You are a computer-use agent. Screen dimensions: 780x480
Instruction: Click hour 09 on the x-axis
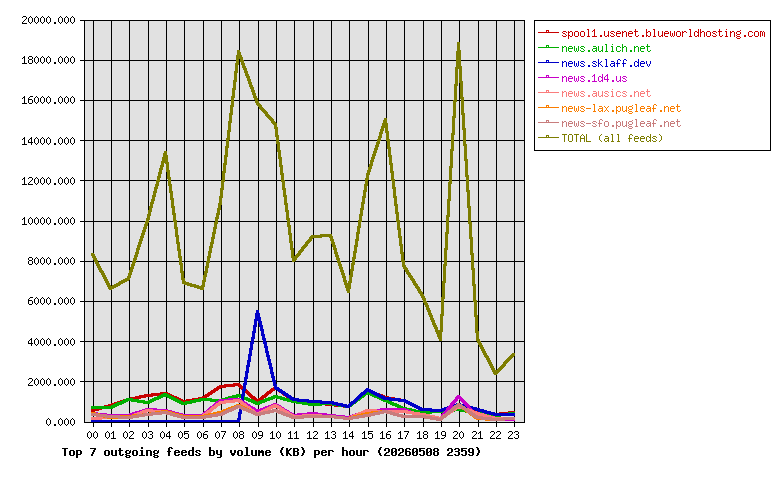pos(257,435)
